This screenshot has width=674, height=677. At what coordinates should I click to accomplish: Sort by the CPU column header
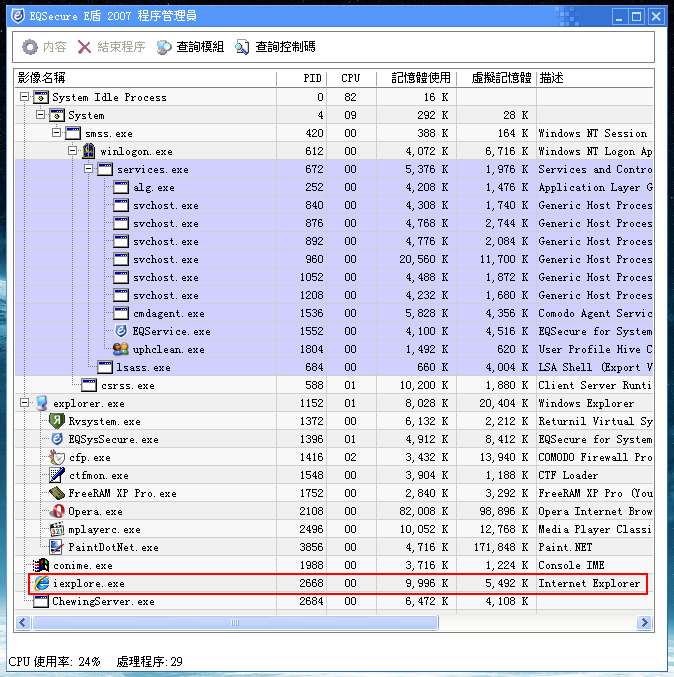tap(351, 78)
